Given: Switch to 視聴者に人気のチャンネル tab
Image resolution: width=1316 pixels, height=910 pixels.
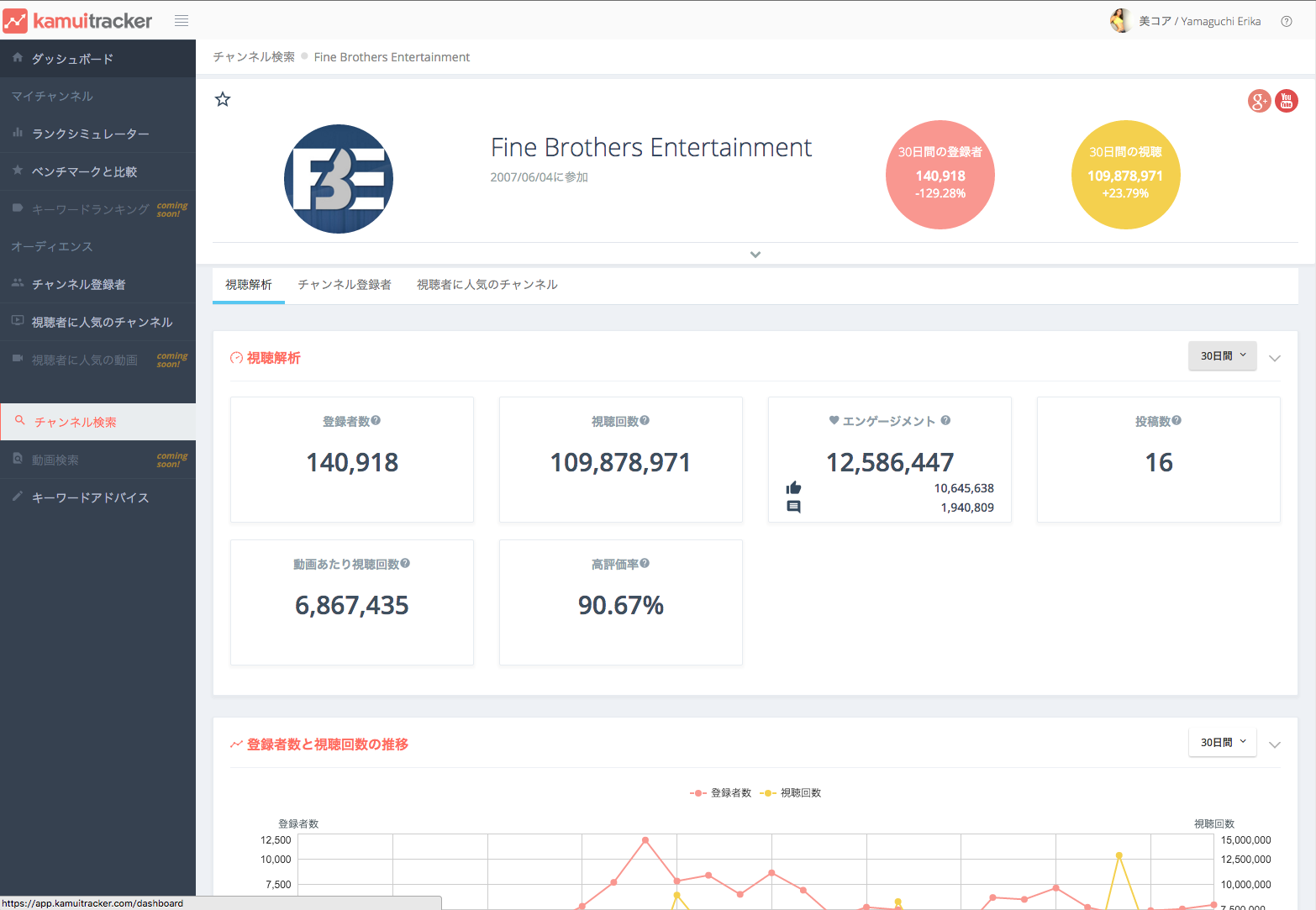Looking at the screenshot, I should click(x=487, y=285).
